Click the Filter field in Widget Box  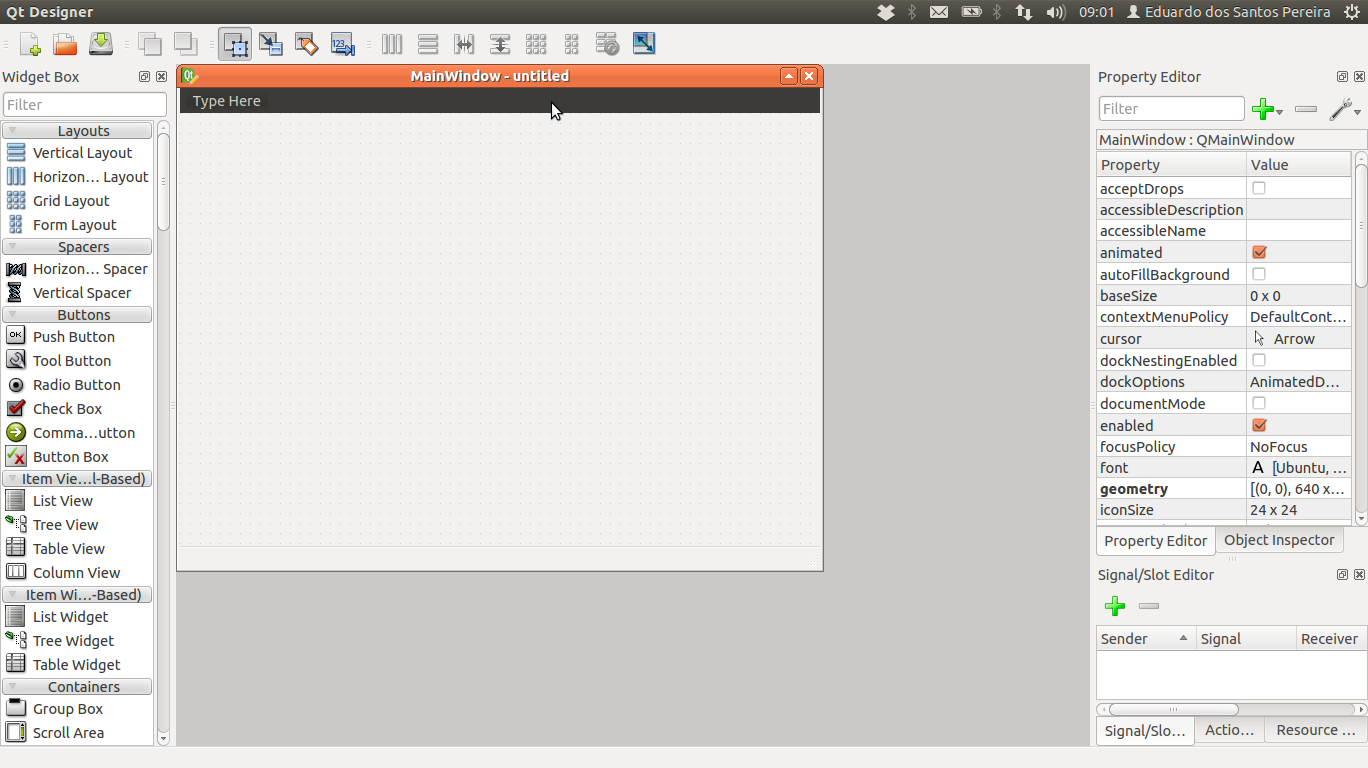coord(84,104)
